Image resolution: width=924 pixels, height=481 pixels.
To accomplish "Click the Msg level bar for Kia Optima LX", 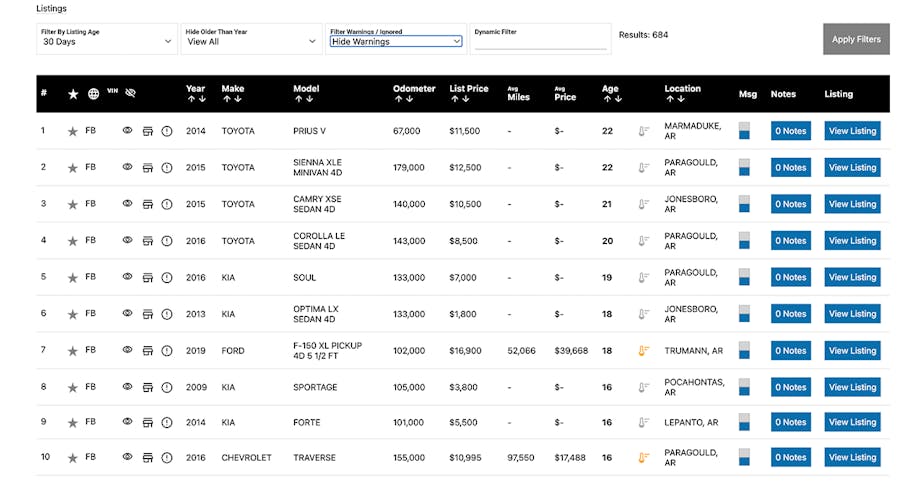I will click(744, 314).
